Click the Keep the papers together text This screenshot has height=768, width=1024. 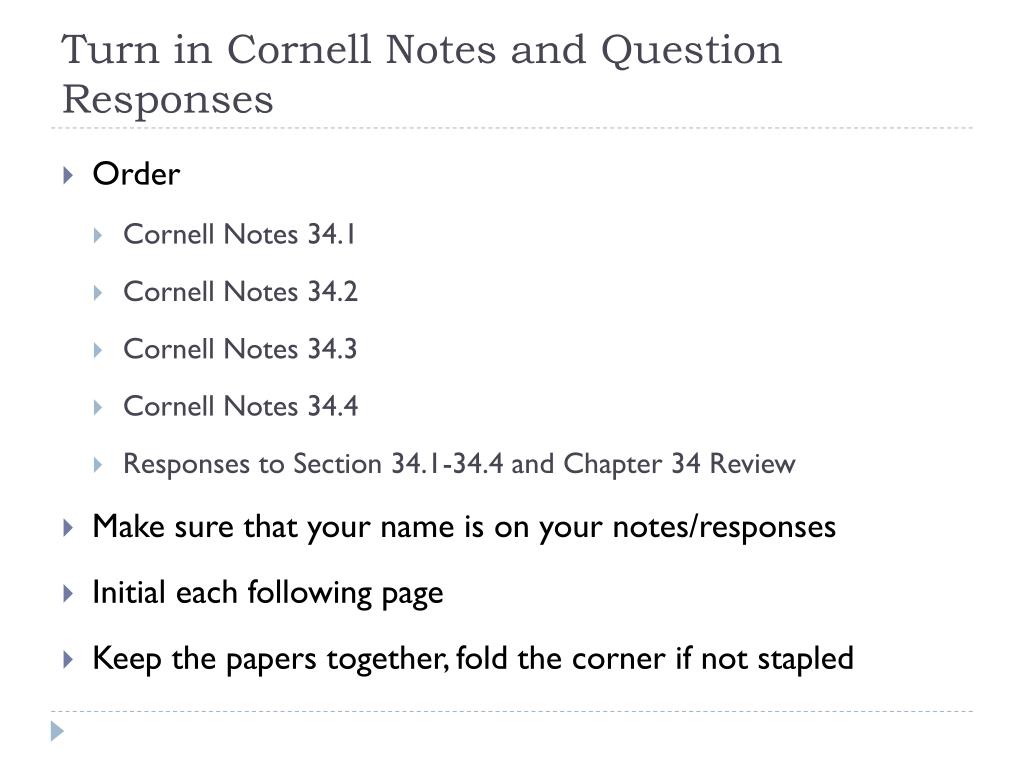473,659
